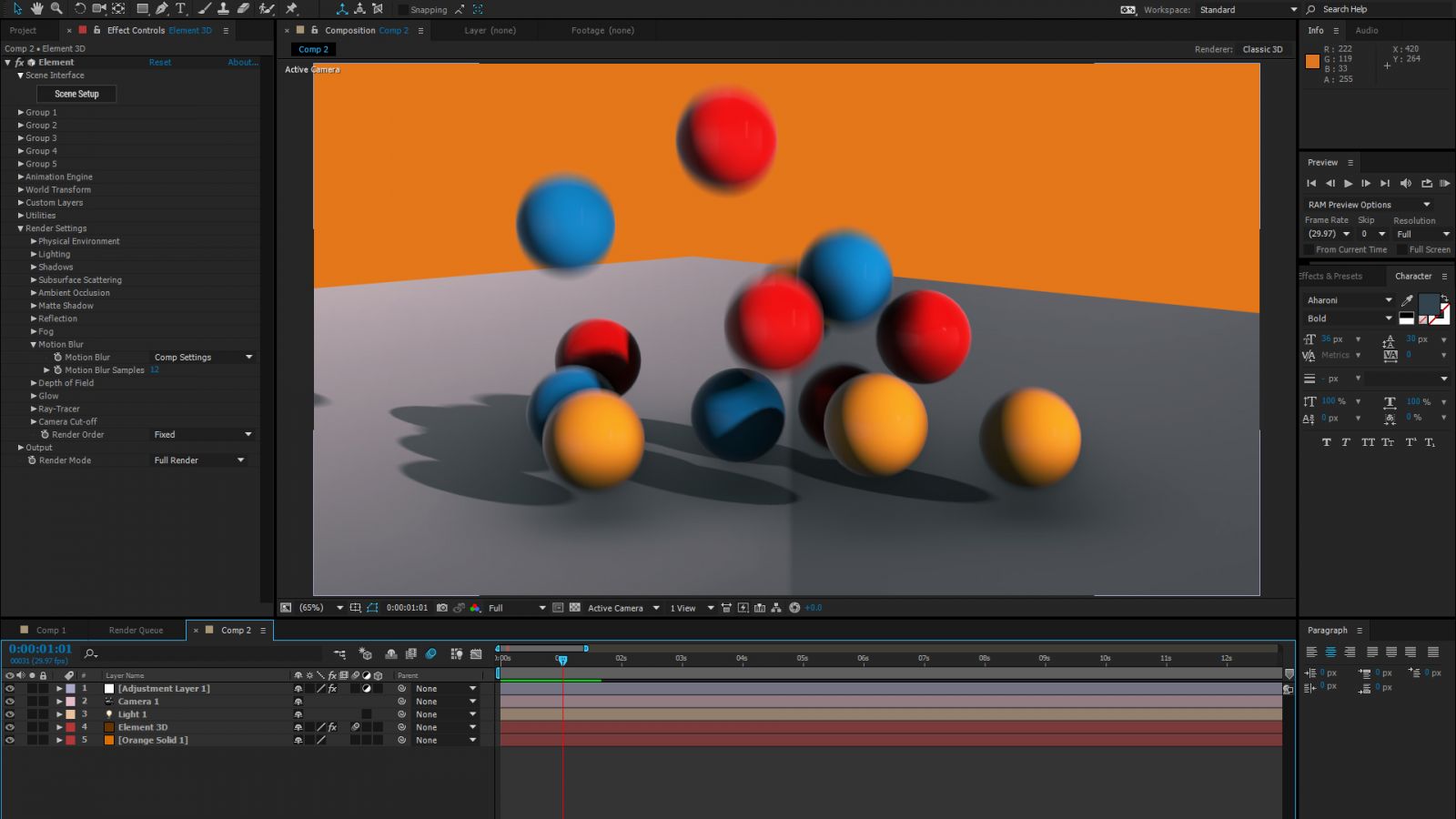Activate the Horizontal Type tool
This screenshot has width=1456, height=819.
180,8
